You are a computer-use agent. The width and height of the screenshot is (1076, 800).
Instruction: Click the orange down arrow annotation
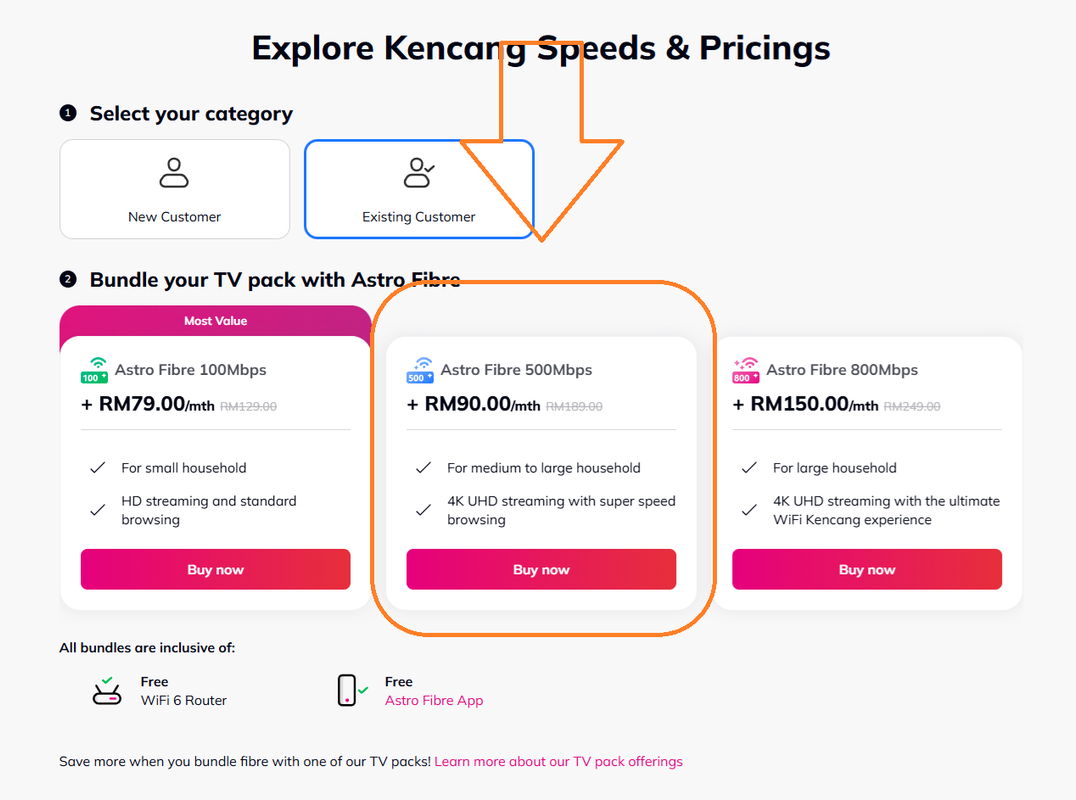[541, 150]
